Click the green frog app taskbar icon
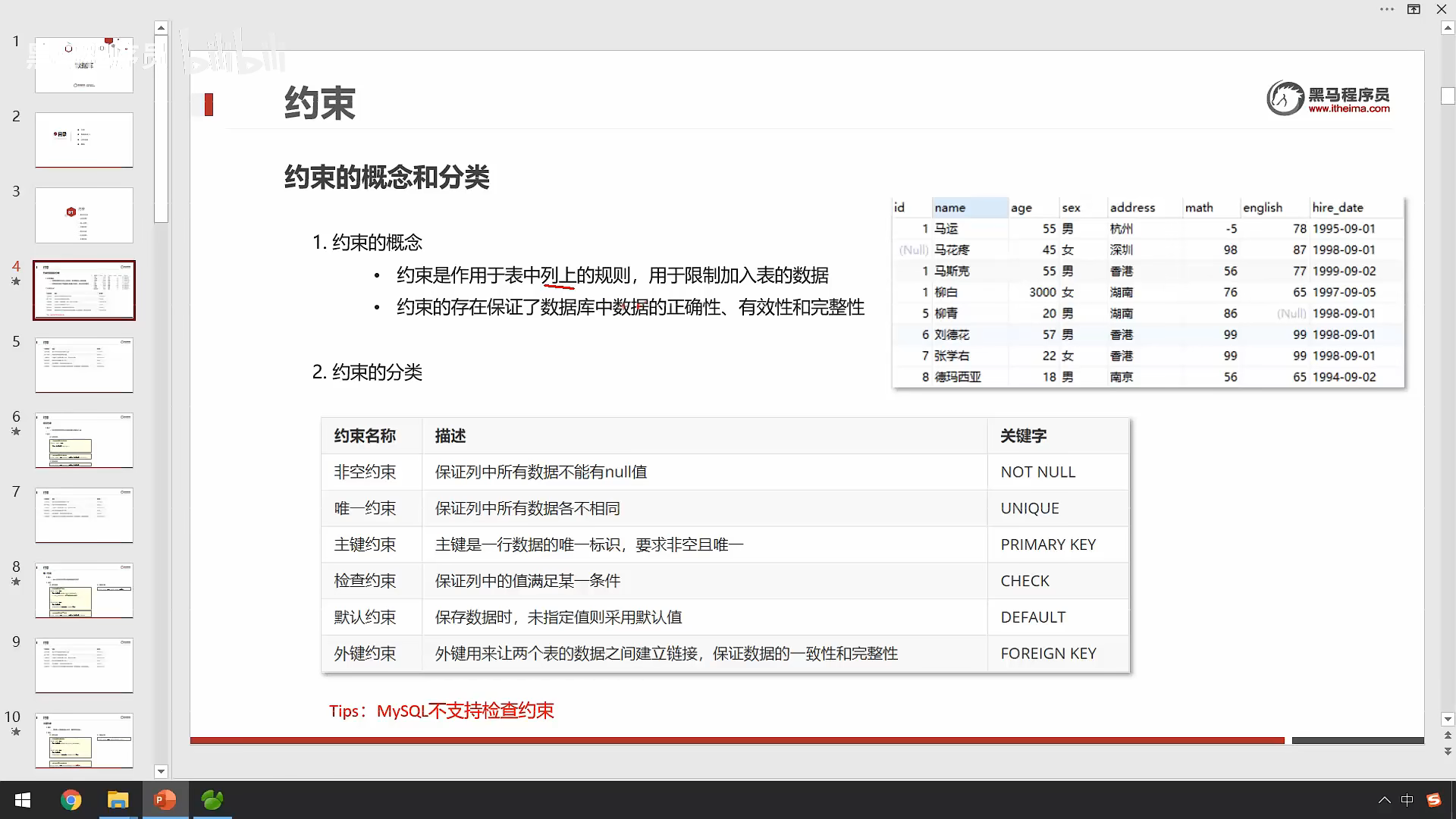The image size is (1456, 819). pyautogui.click(x=212, y=800)
